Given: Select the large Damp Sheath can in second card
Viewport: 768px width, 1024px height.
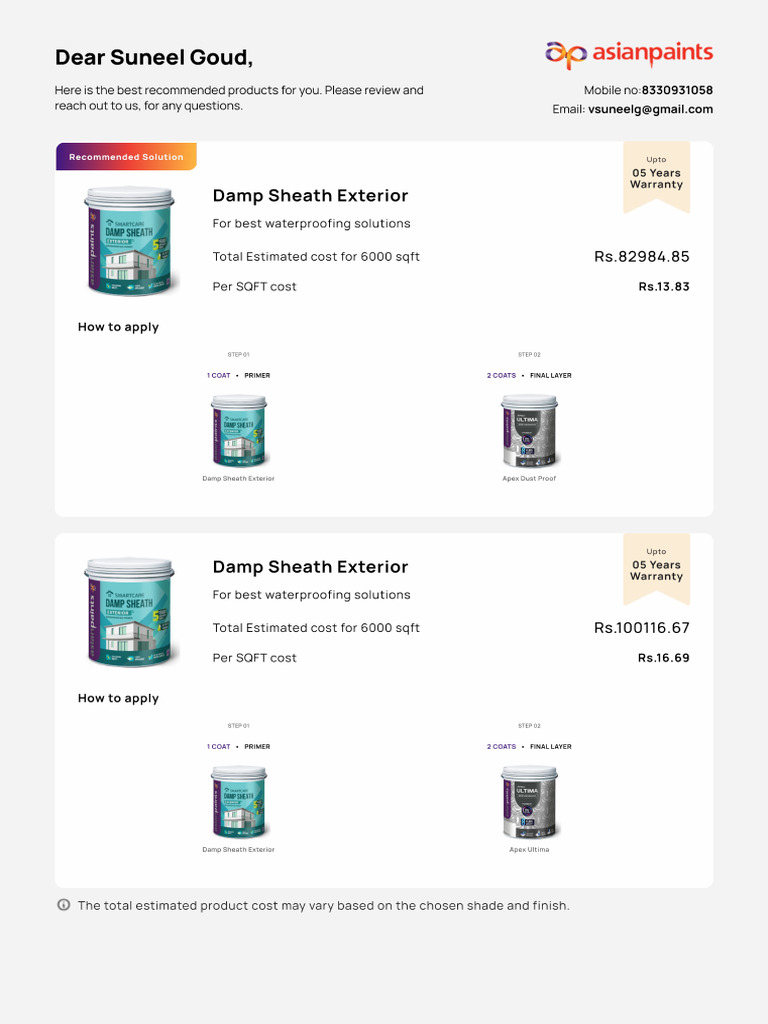Looking at the screenshot, I should tap(129, 612).
